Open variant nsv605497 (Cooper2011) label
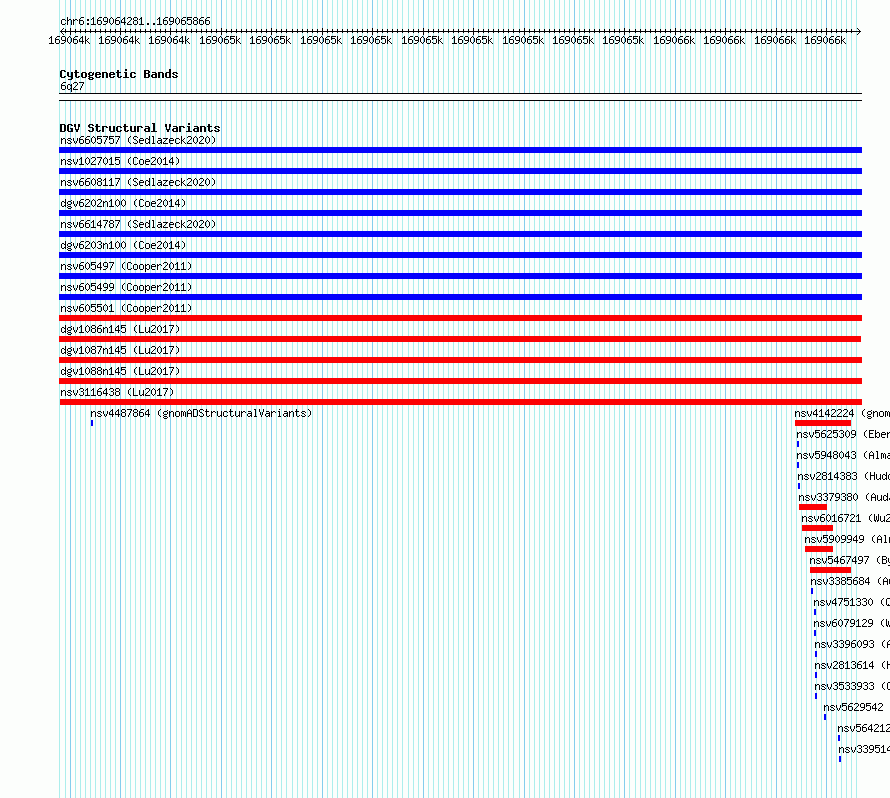Viewport: 890px width, 798px height. tap(126, 266)
